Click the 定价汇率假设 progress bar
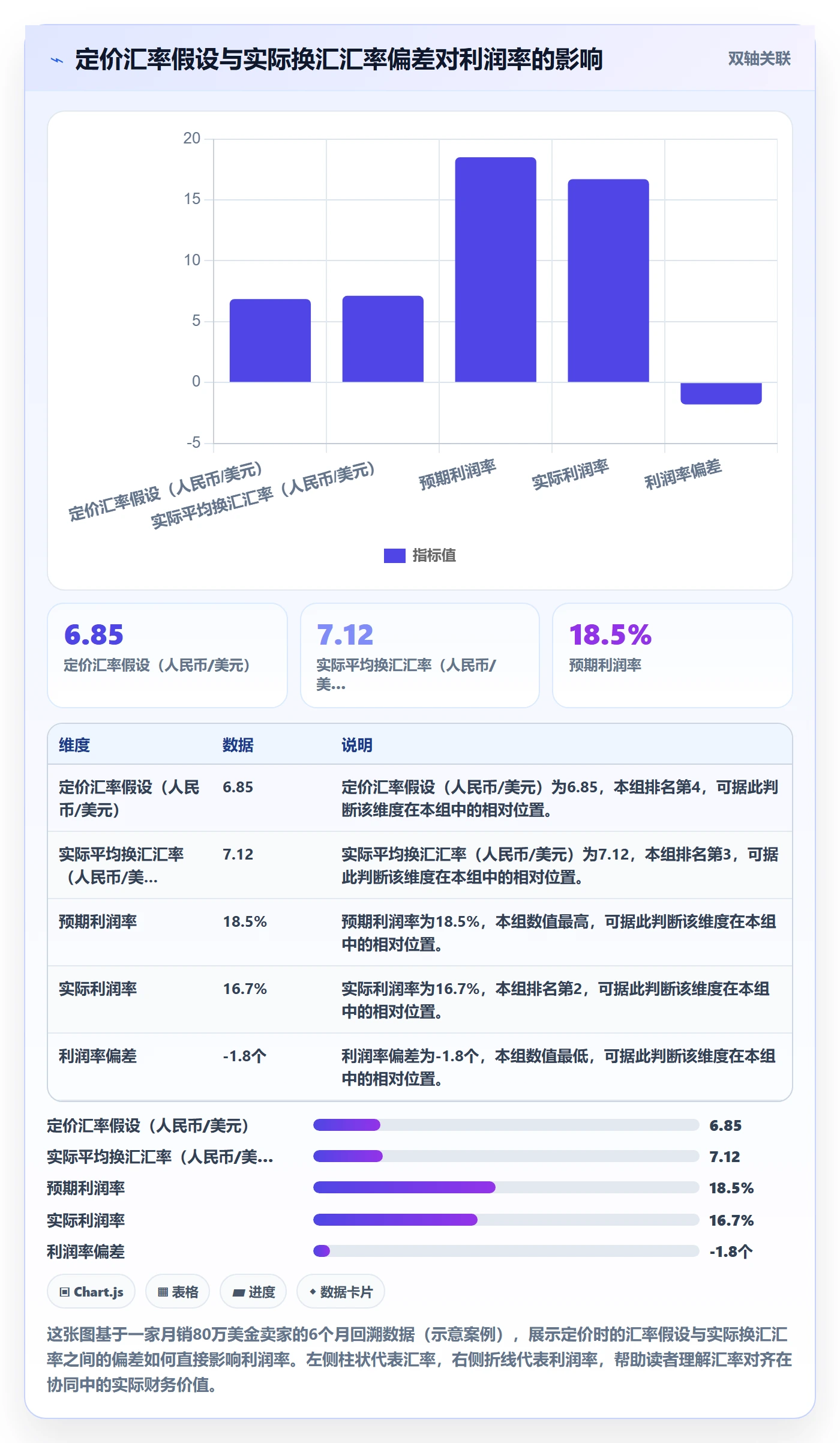 [x=506, y=1125]
